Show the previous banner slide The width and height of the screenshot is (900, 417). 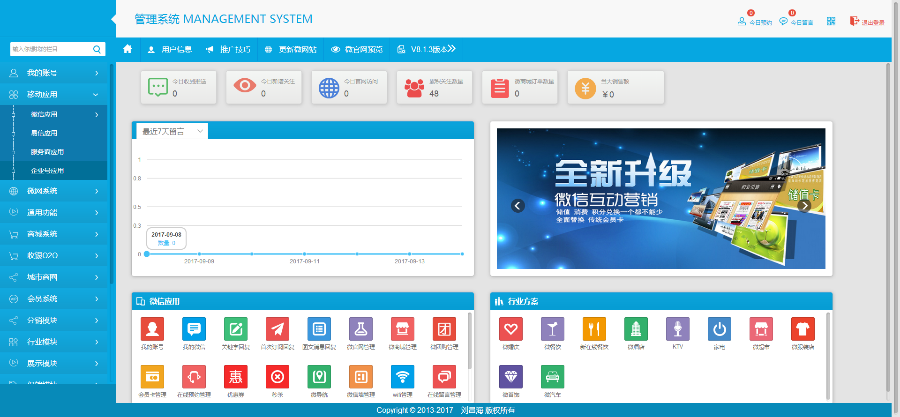coord(518,205)
